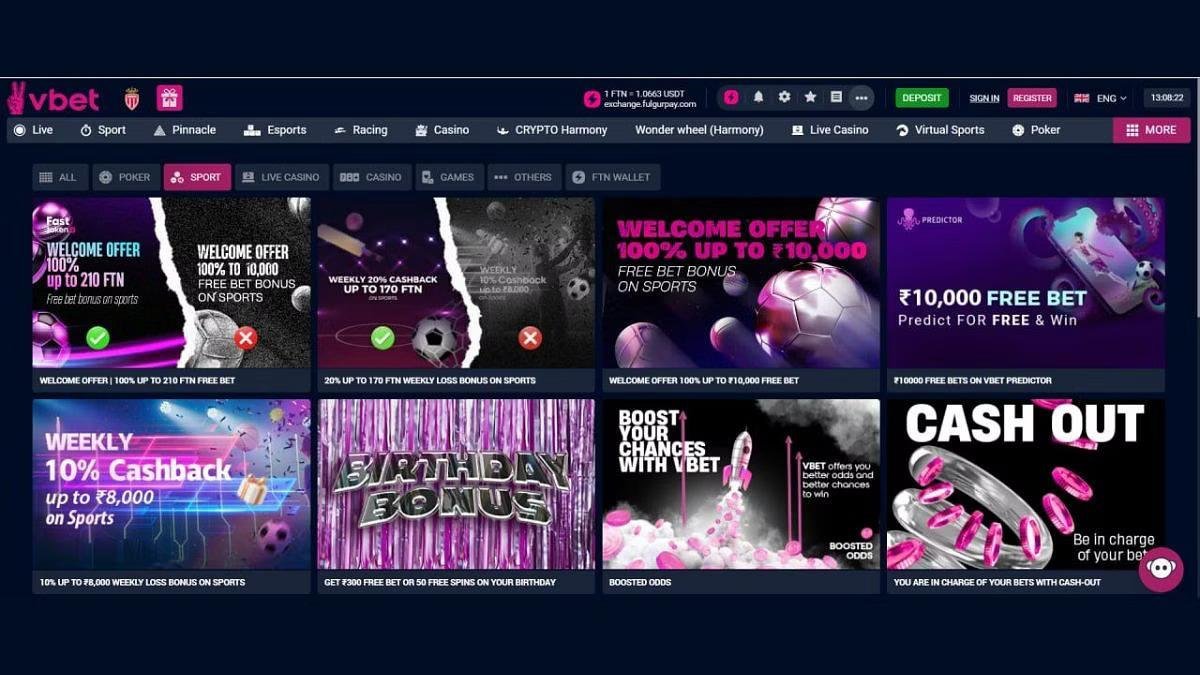The width and height of the screenshot is (1200, 675).
Task: Open the chat support bubble icon
Action: point(1160,569)
